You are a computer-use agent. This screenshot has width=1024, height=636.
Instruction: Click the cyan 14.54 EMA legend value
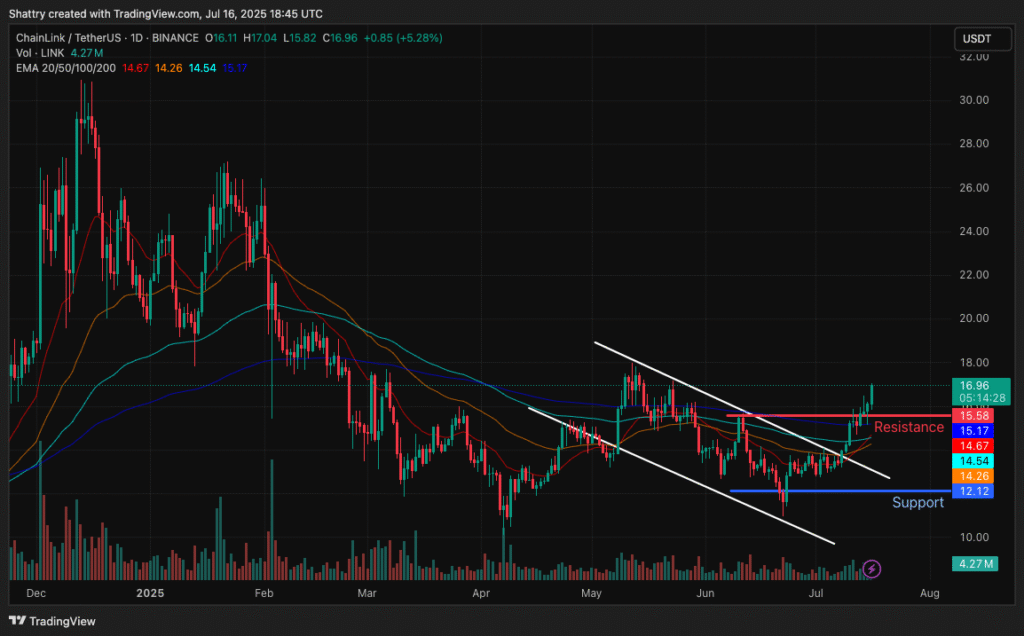click(x=203, y=67)
